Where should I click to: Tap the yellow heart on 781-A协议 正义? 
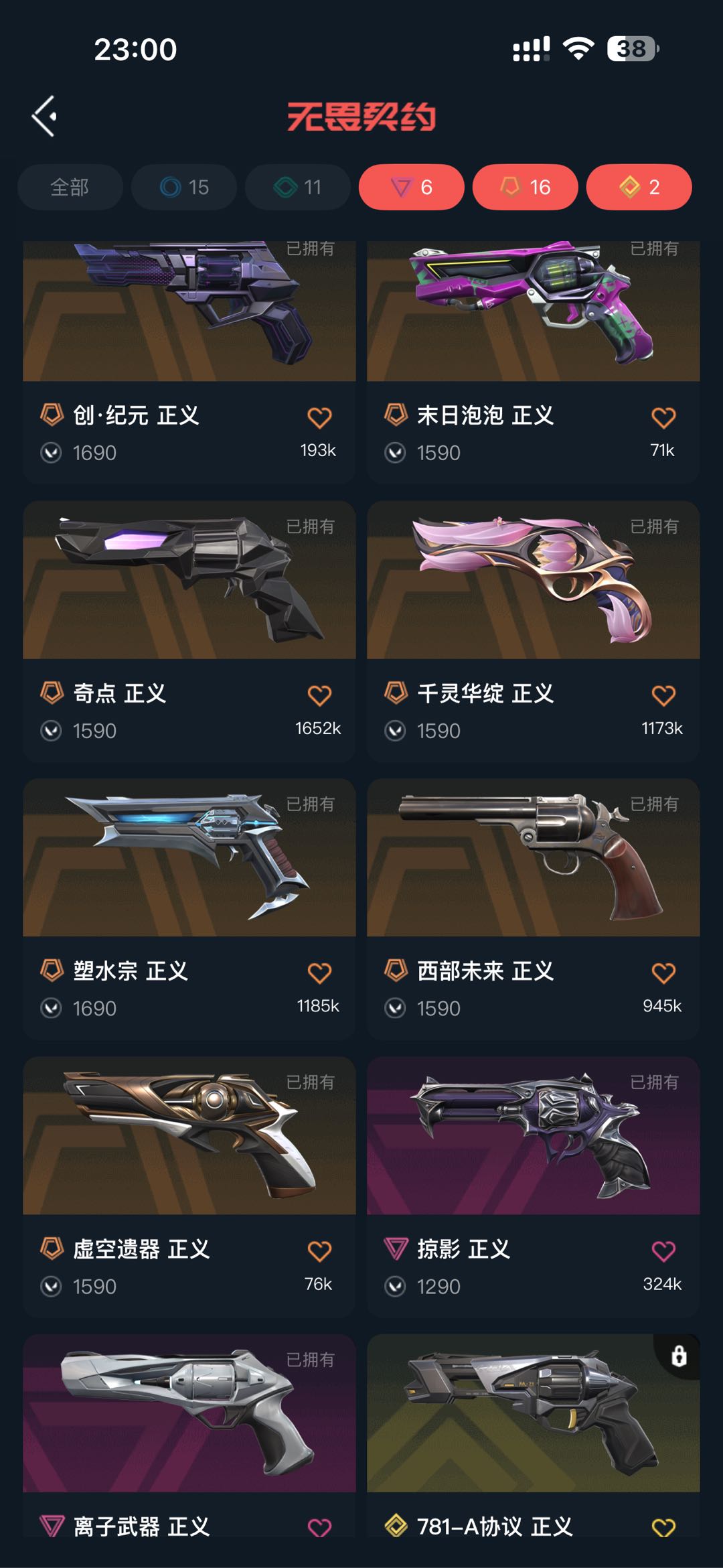663,1528
